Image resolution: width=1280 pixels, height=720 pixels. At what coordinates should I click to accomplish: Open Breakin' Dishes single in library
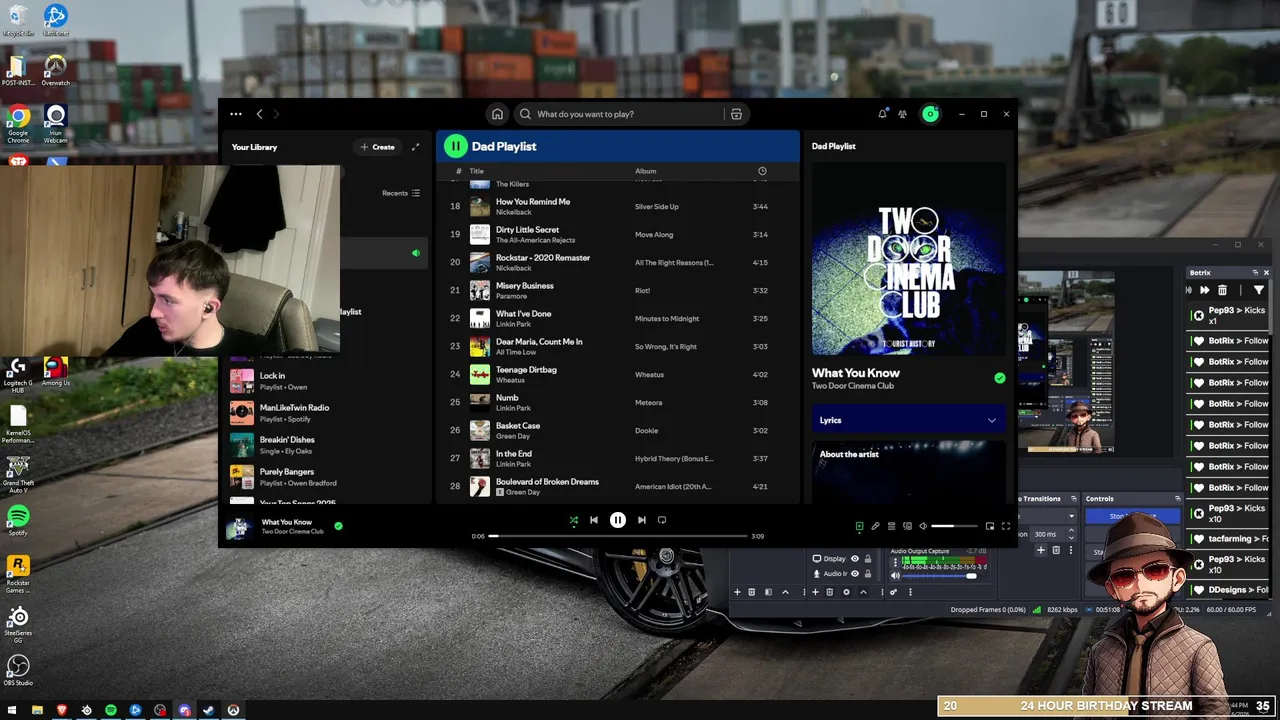[x=328, y=445]
